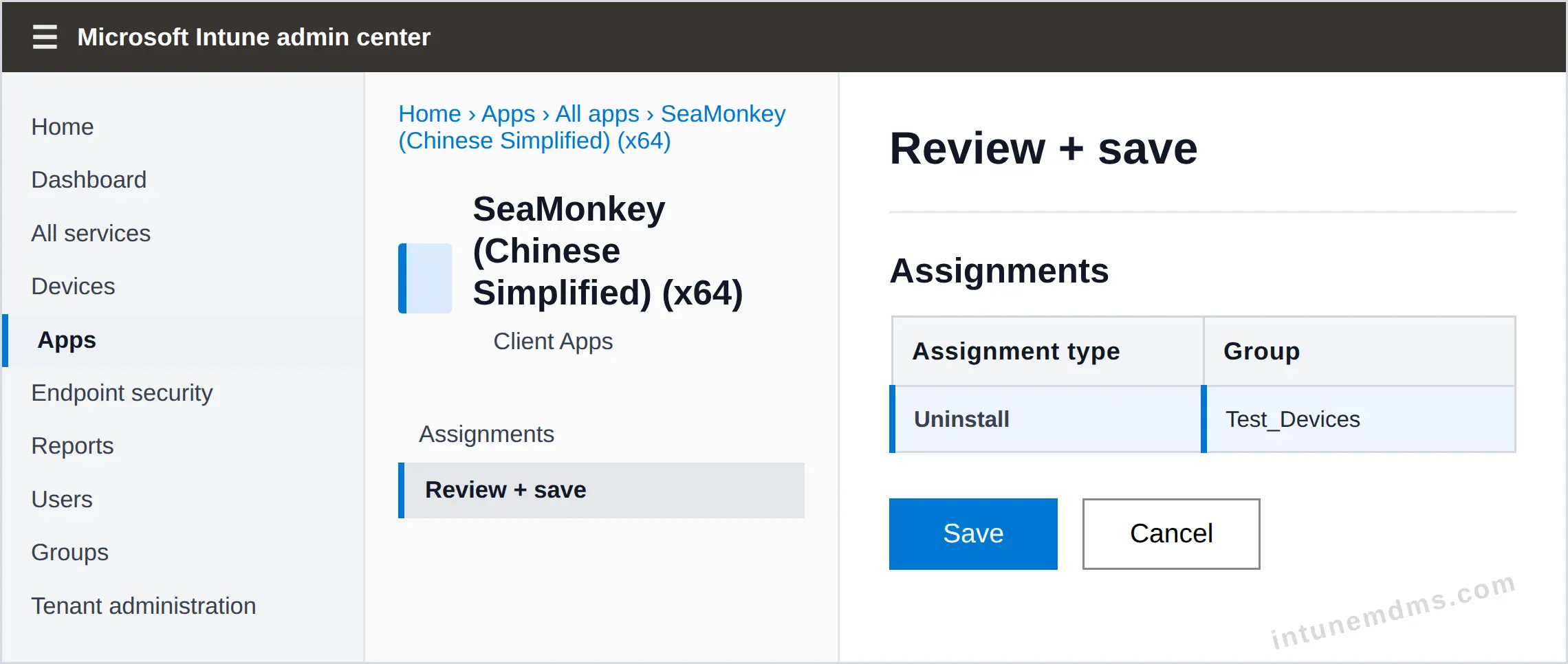Open Users in sidebar
The image size is (1568, 664).
62,500
